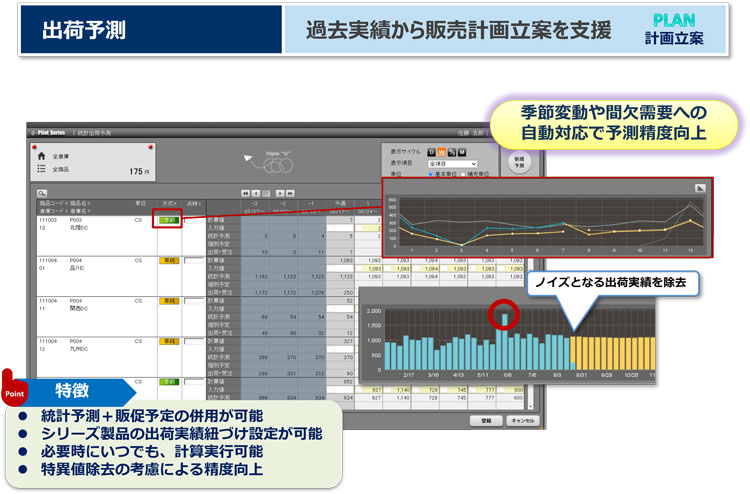Click the Pilot Series logo in the title bar
750x494 pixels.
(48, 132)
